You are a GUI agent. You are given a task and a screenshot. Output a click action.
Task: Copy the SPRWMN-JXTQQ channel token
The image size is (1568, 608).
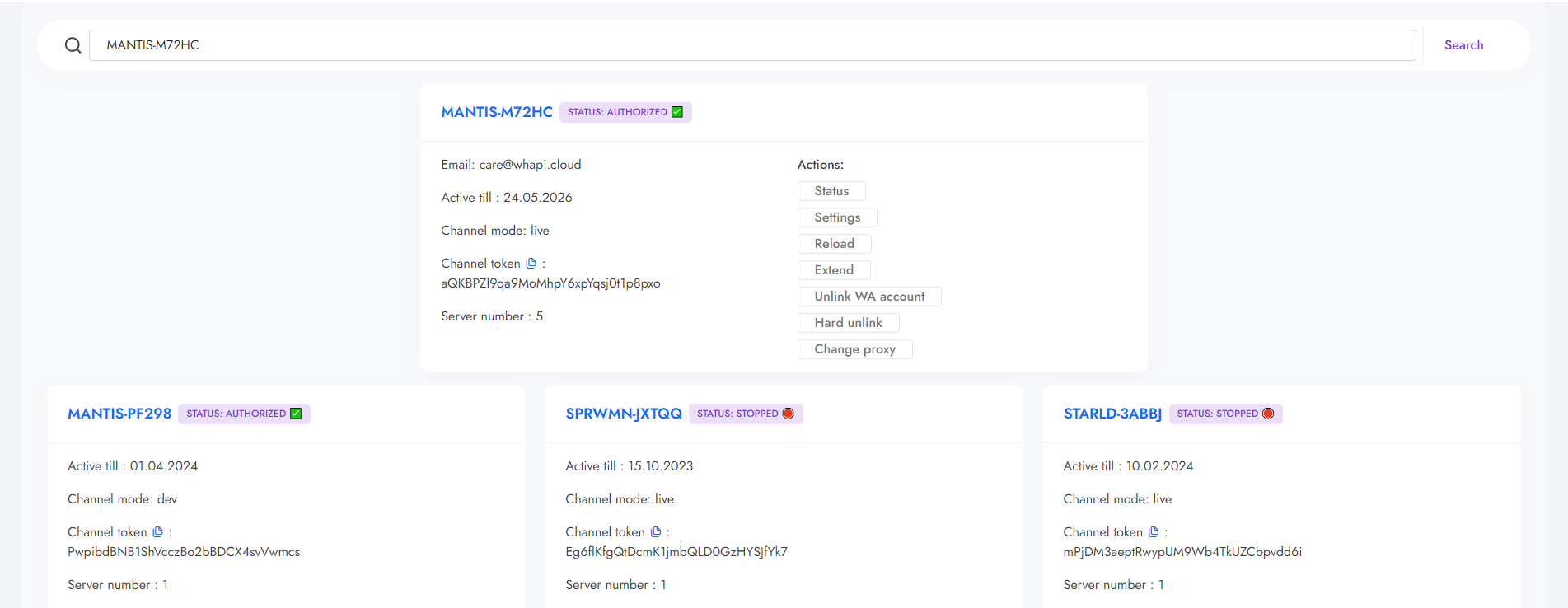[656, 532]
